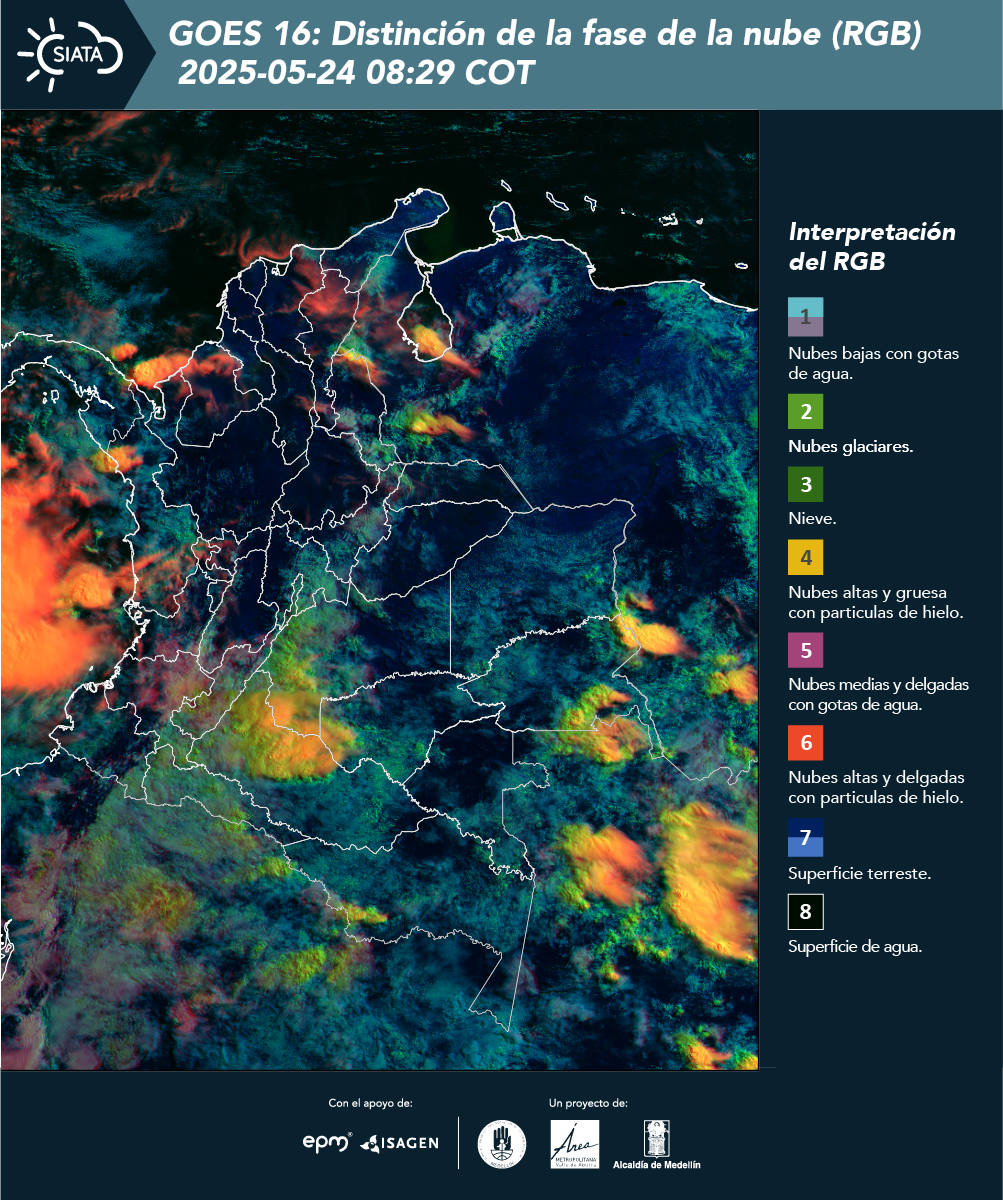The image size is (1003, 1200).
Task: Click the Área Metropolitana logo
Action: point(576,1144)
